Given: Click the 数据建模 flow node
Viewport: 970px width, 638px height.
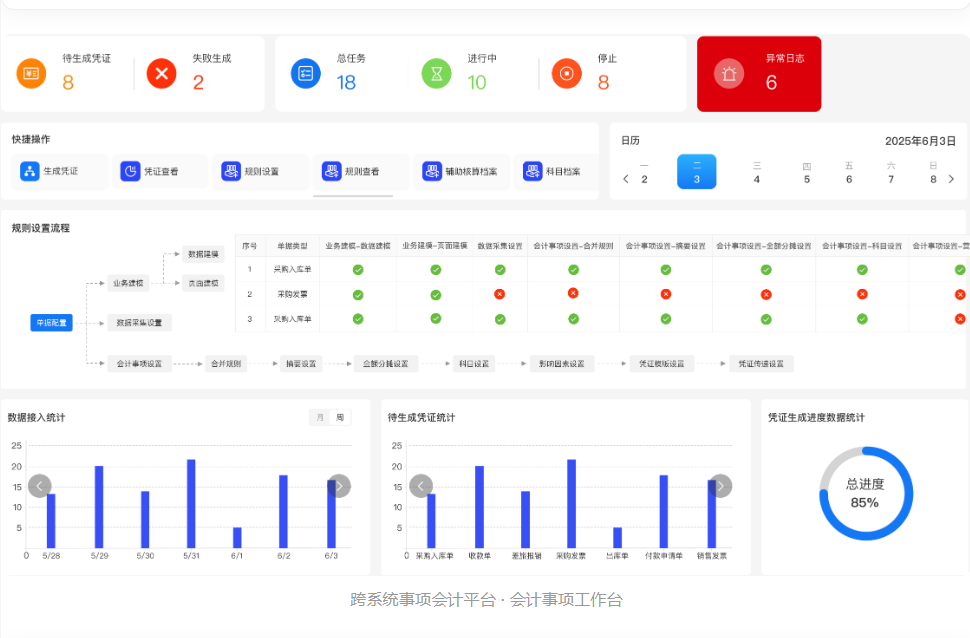Looking at the screenshot, I should point(204,254).
